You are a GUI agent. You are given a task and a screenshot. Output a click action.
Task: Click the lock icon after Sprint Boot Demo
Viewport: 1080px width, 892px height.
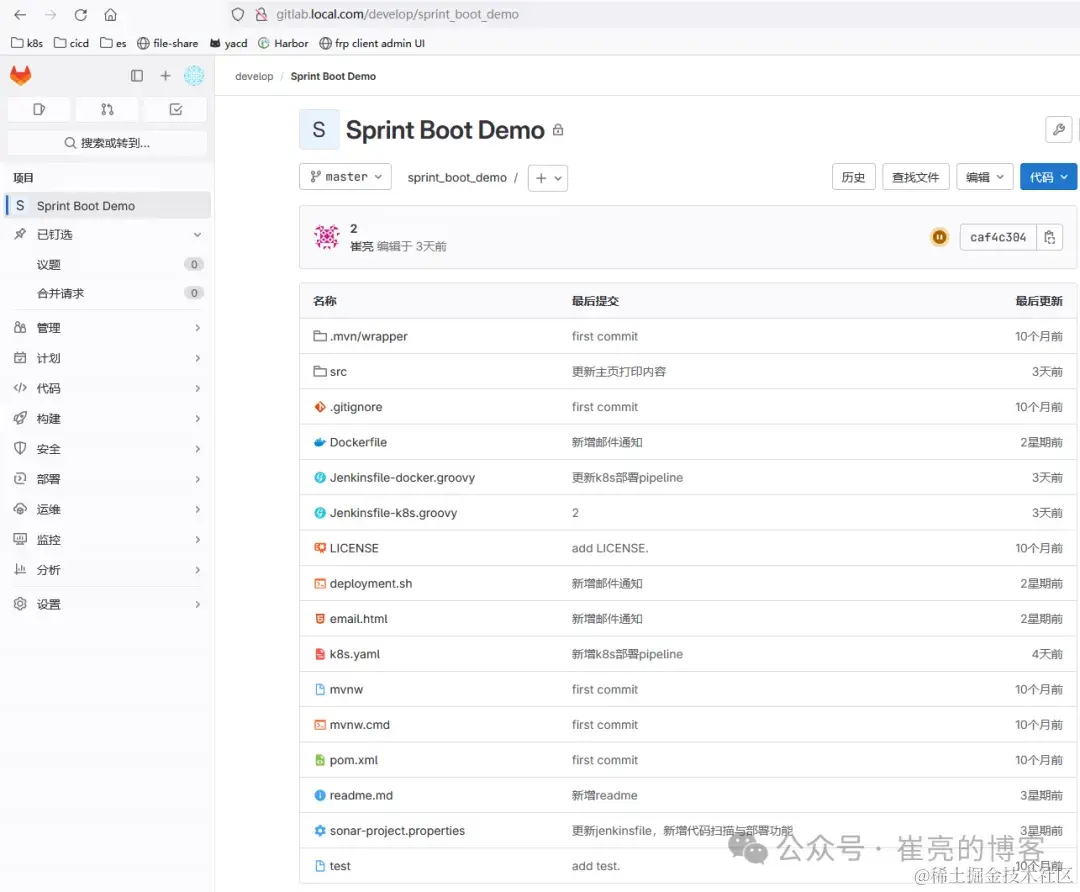[558, 130]
